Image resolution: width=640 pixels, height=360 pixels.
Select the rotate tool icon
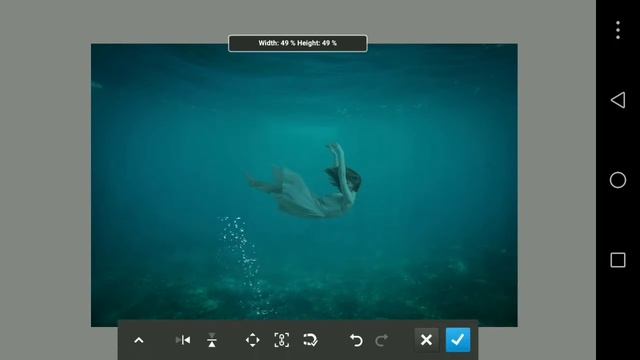coord(310,340)
